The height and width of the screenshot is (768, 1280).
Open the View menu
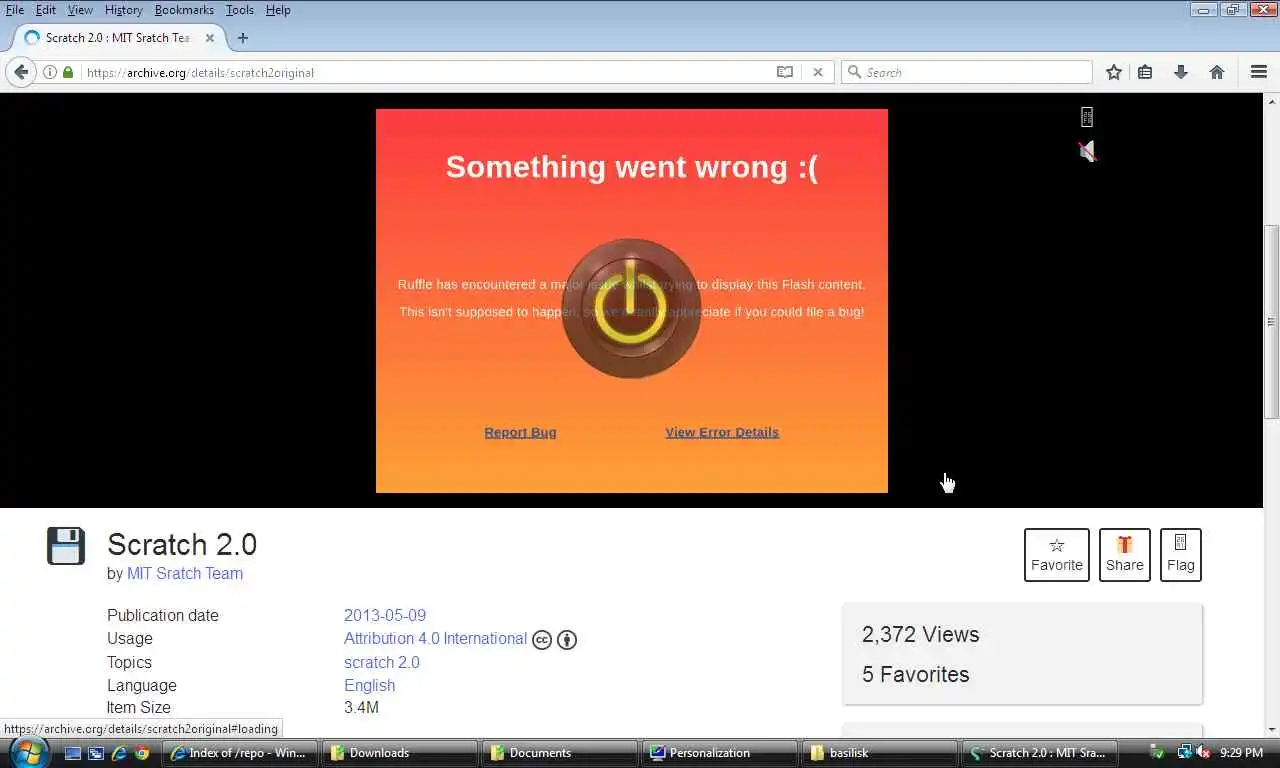80,10
